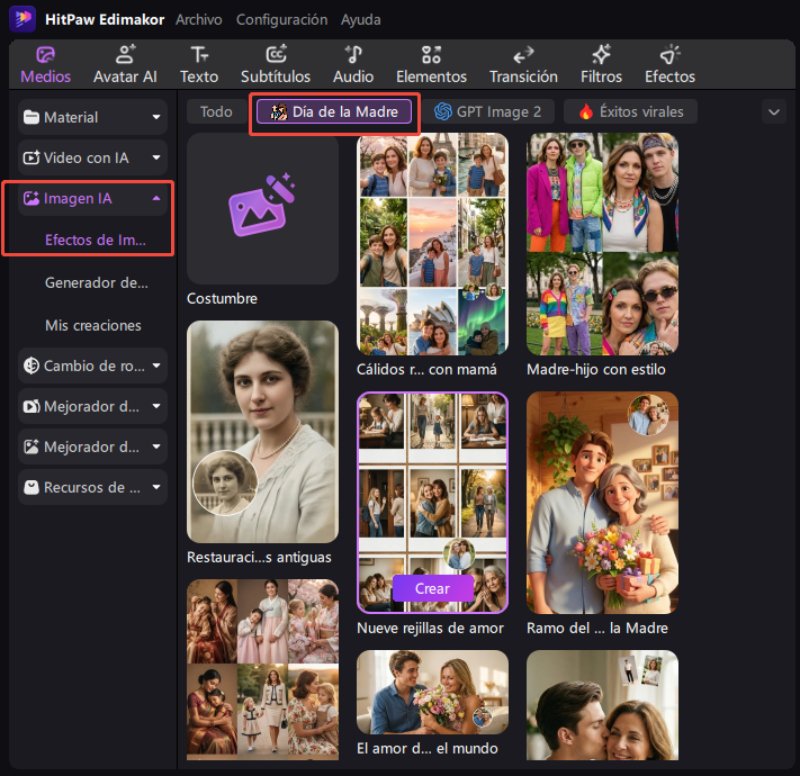Open the Audio tool icon
This screenshot has height=776, width=800.
[353, 55]
